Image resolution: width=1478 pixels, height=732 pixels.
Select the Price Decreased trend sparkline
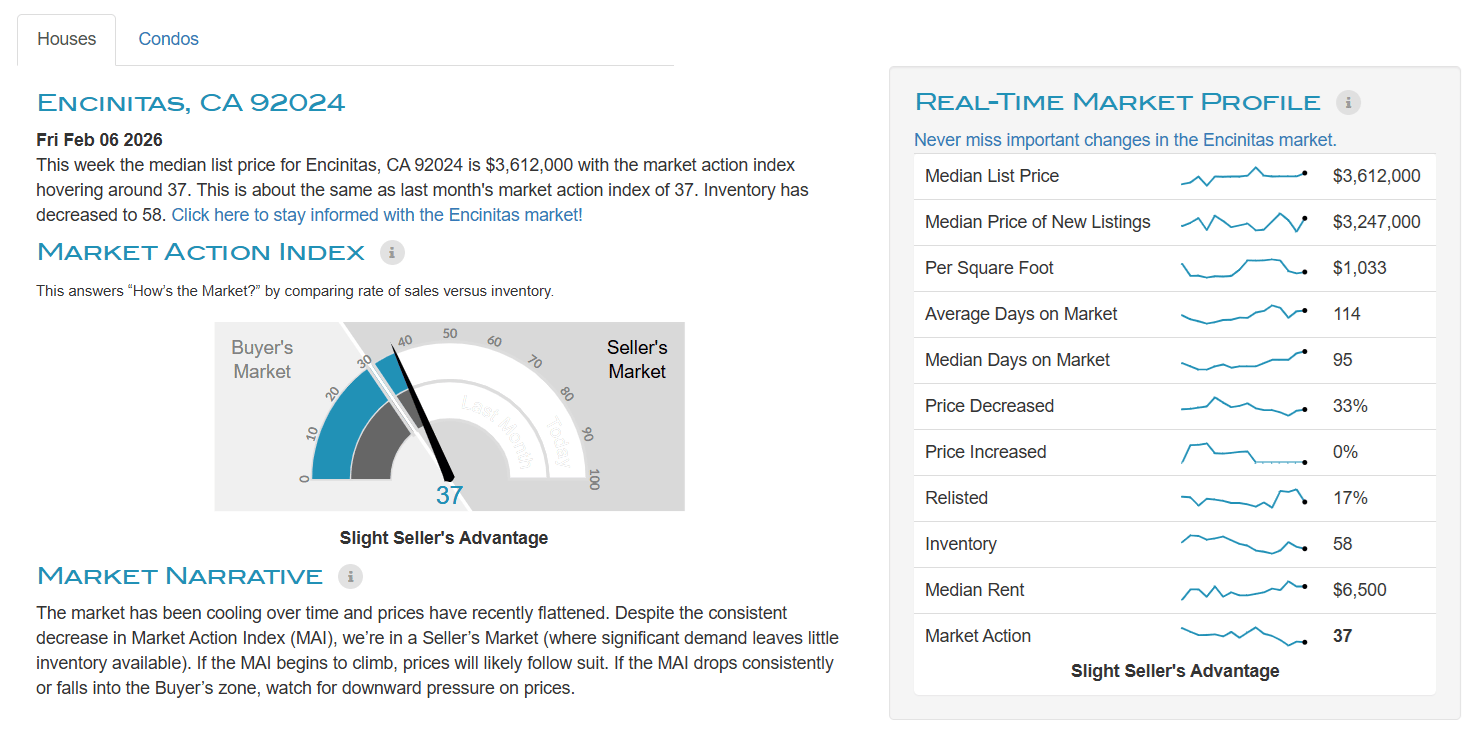tap(1244, 406)
